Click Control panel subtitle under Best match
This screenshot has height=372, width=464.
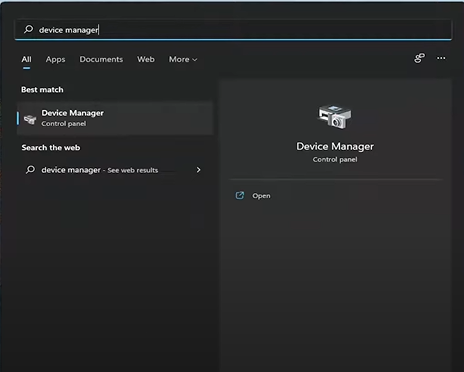(x=64, y=124)
